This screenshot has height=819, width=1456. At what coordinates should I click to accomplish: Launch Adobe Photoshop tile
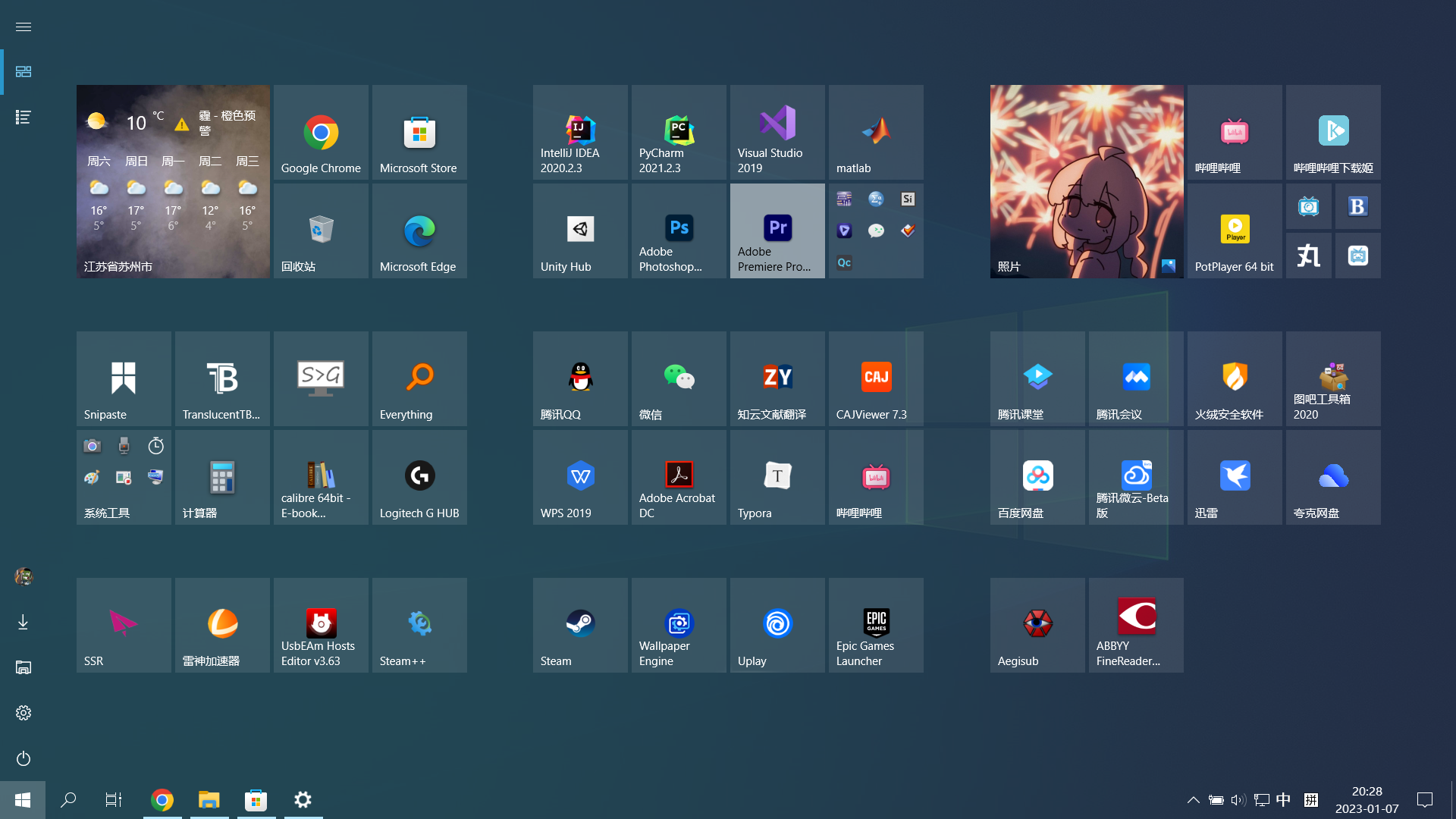679,231
